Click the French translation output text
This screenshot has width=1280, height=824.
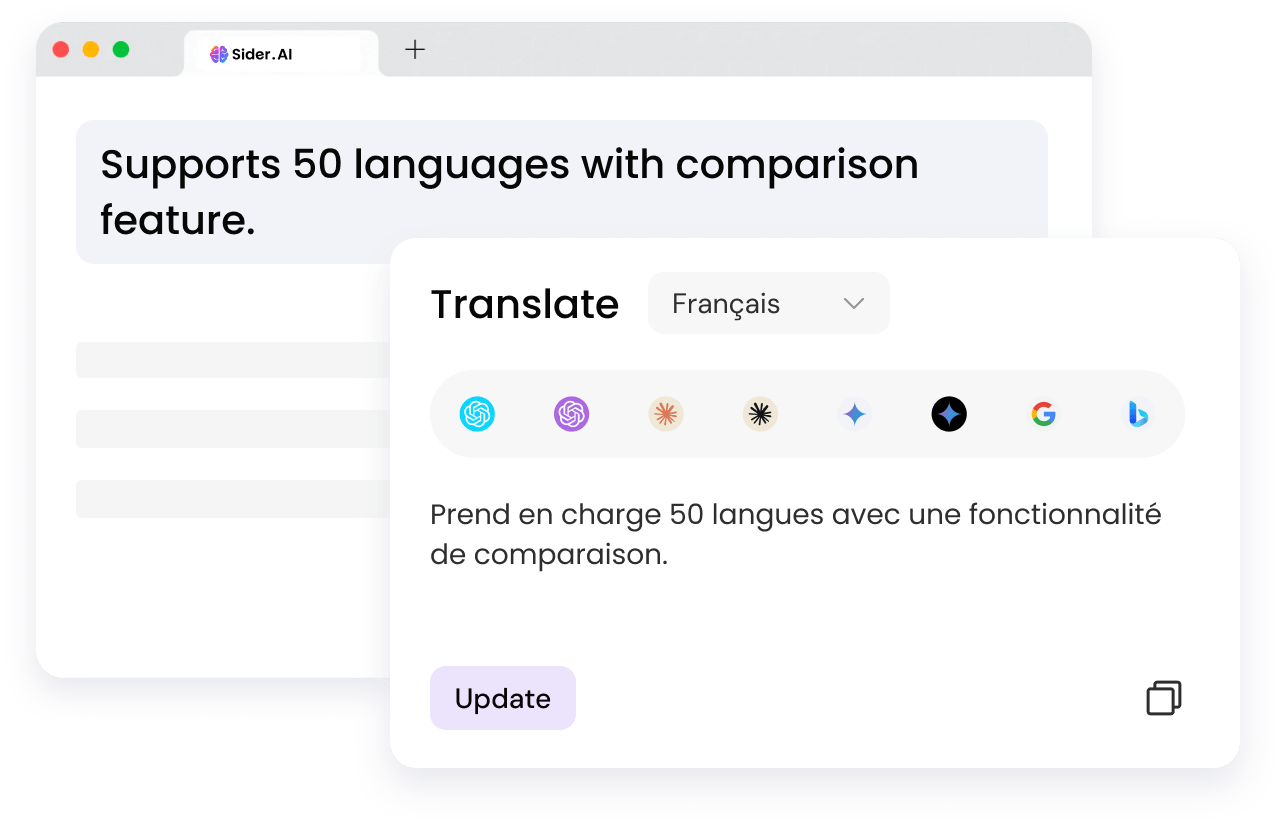(796, 534)
